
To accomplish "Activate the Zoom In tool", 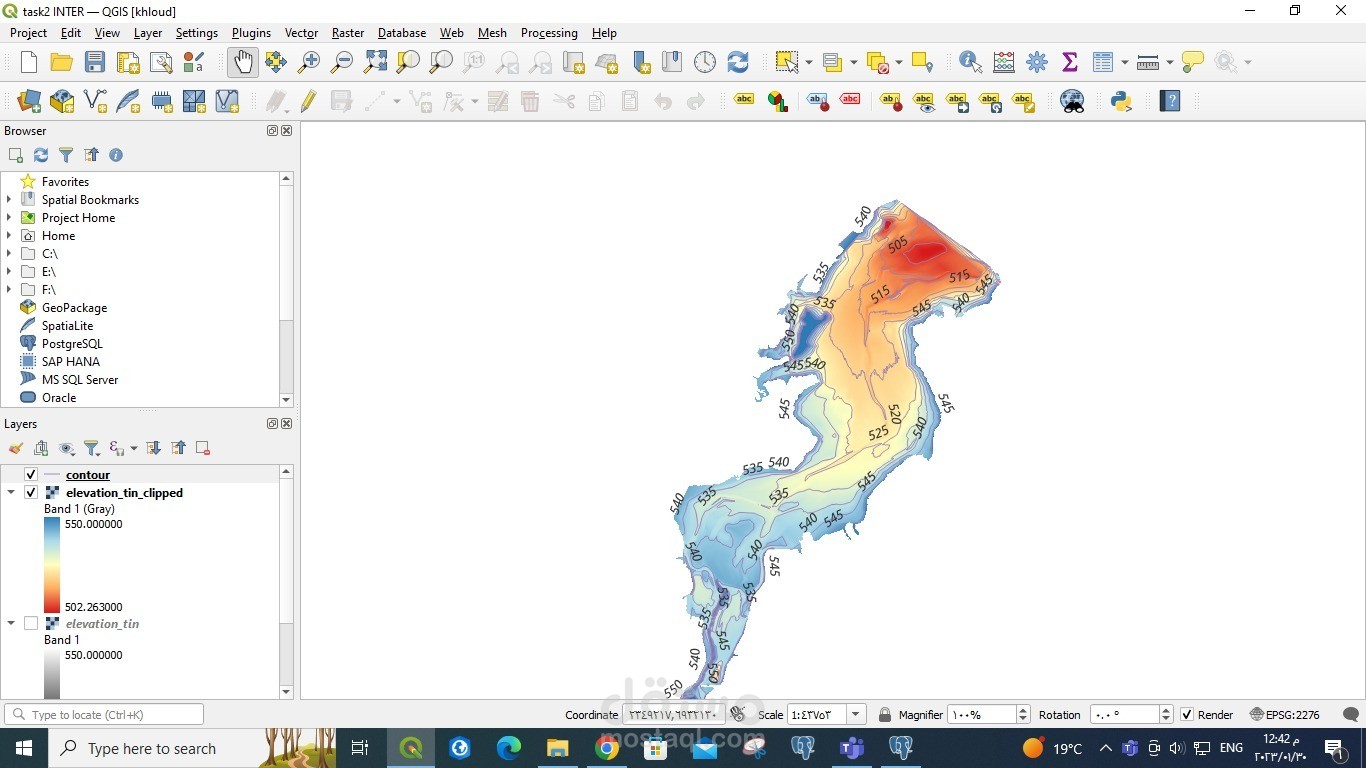I will [x=308, y=61].
